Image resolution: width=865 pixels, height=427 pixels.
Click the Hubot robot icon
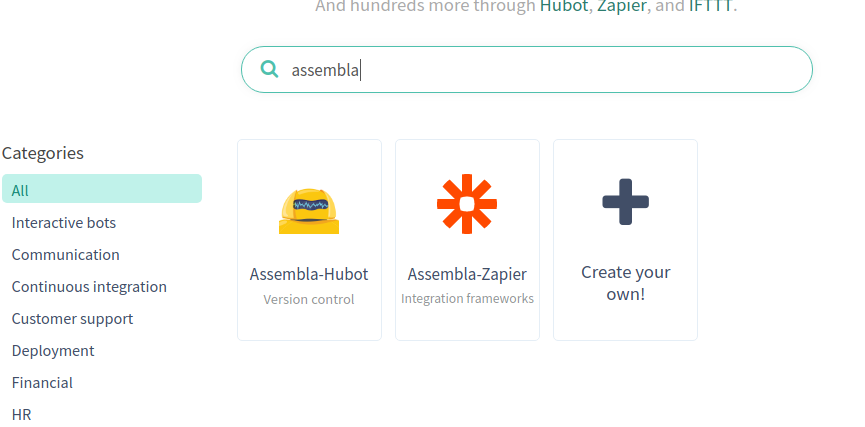tap(309, 211)
